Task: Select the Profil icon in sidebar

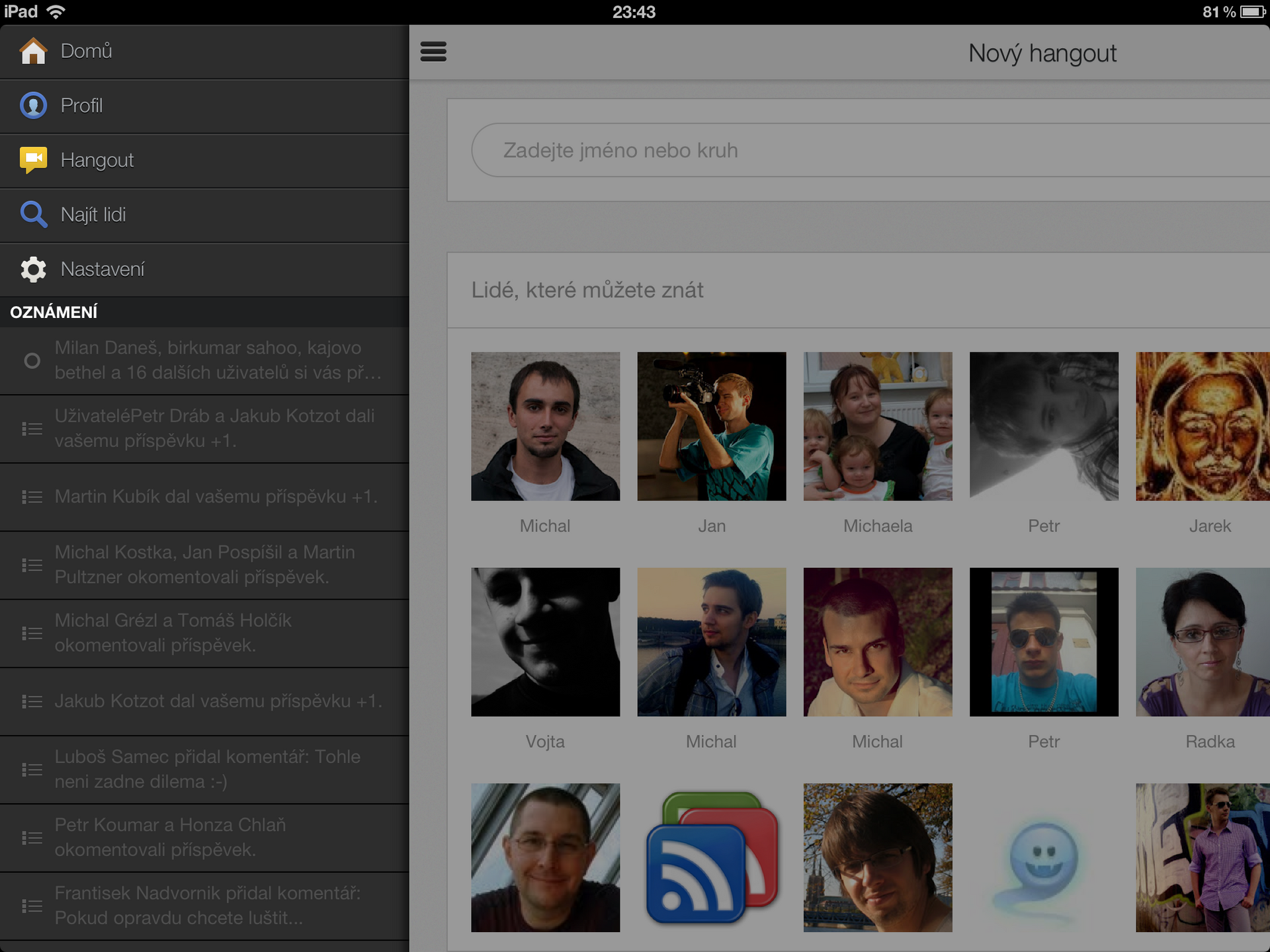Action: [34, 105]
